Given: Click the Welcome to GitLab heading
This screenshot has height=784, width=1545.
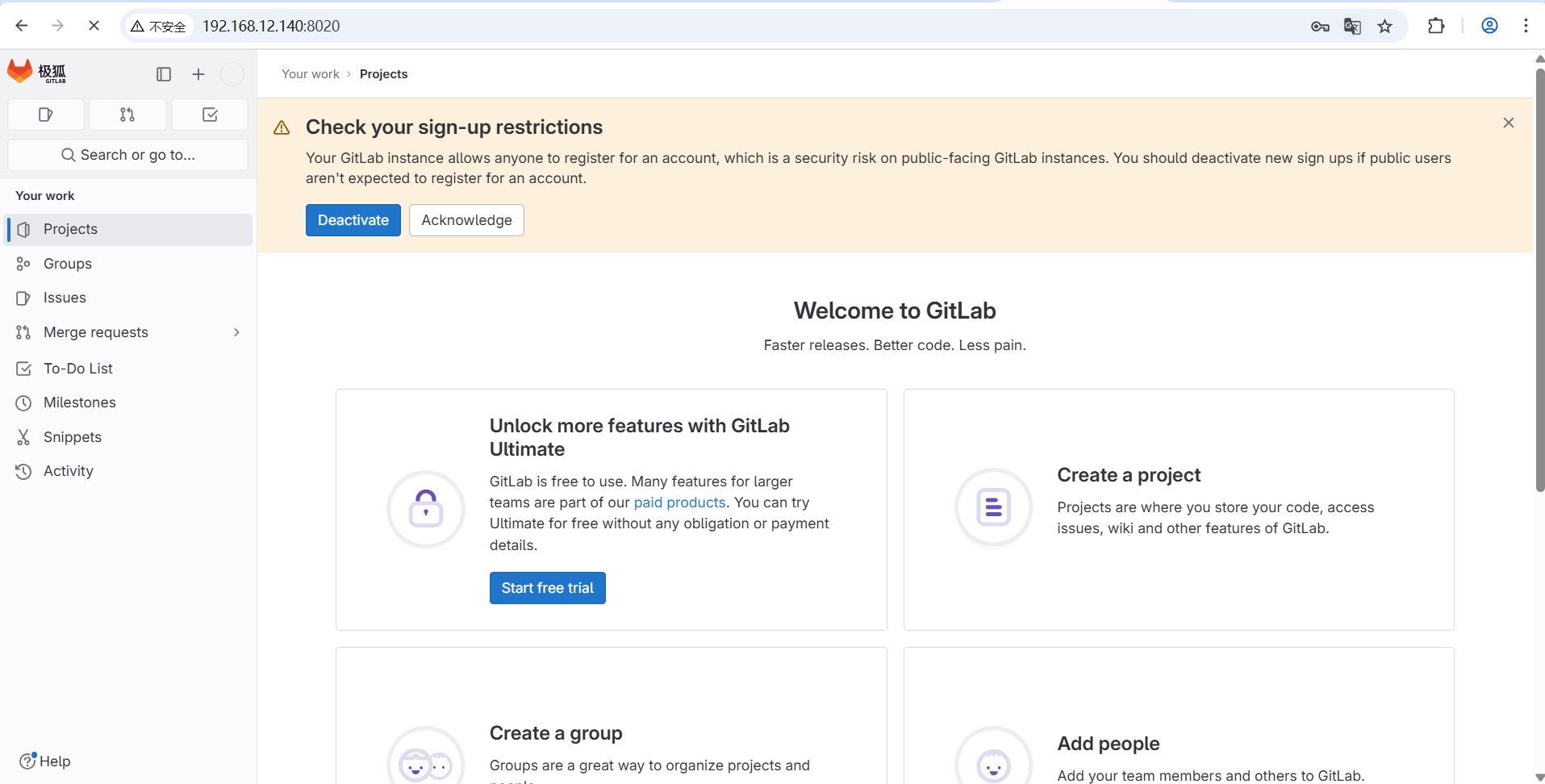Looking at the screenshot, I should 895,311.
